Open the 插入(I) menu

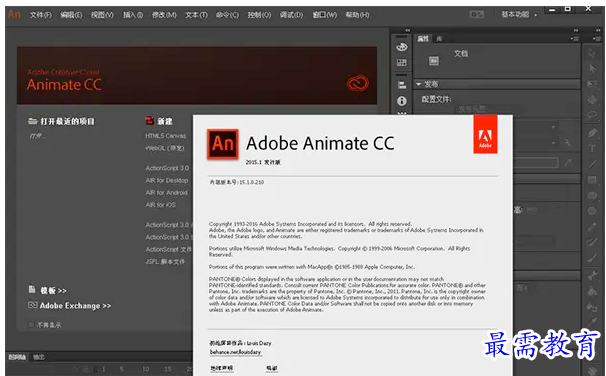tap(133, 15)
